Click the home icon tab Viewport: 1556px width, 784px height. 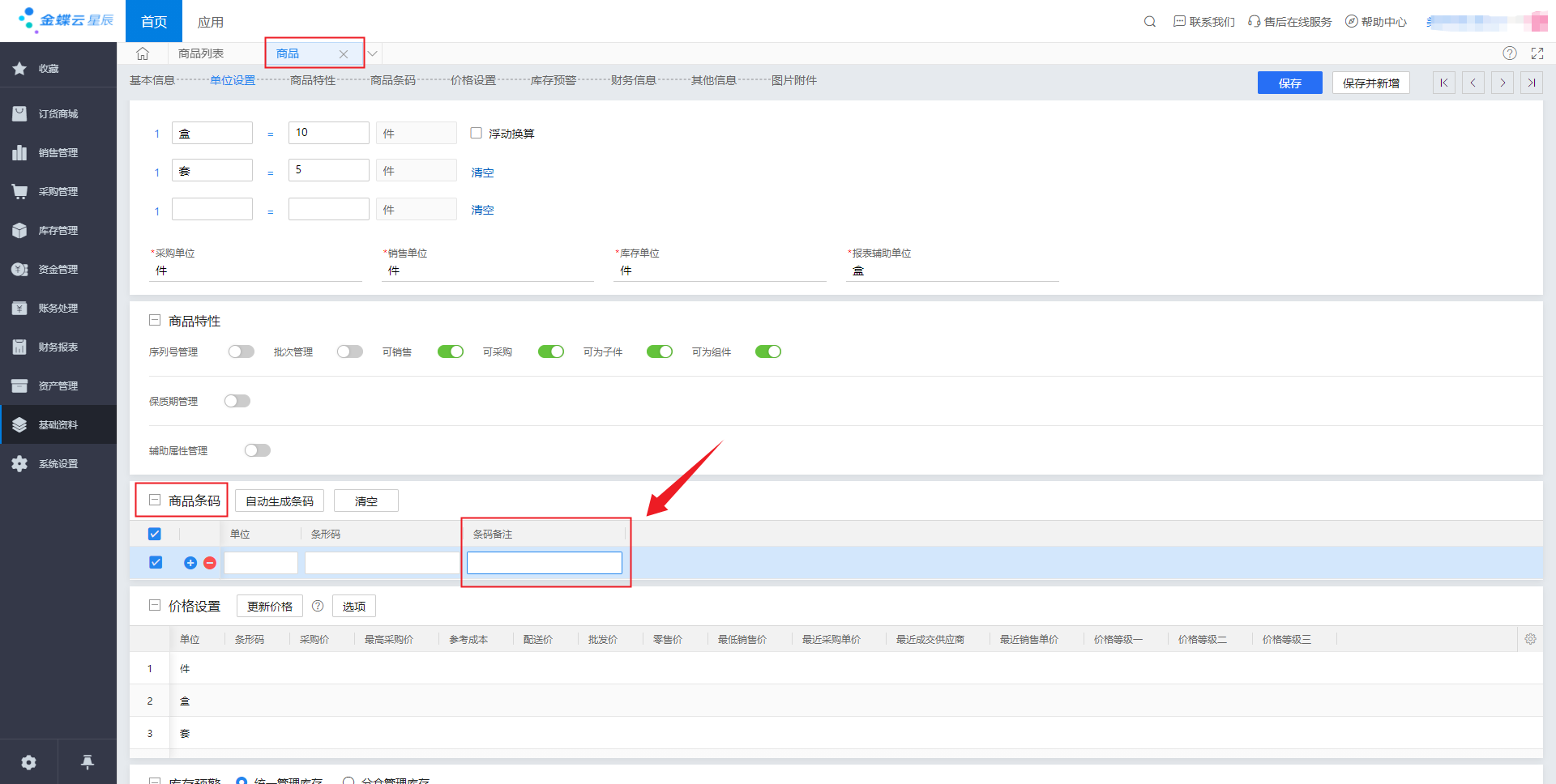coord(143,53)
